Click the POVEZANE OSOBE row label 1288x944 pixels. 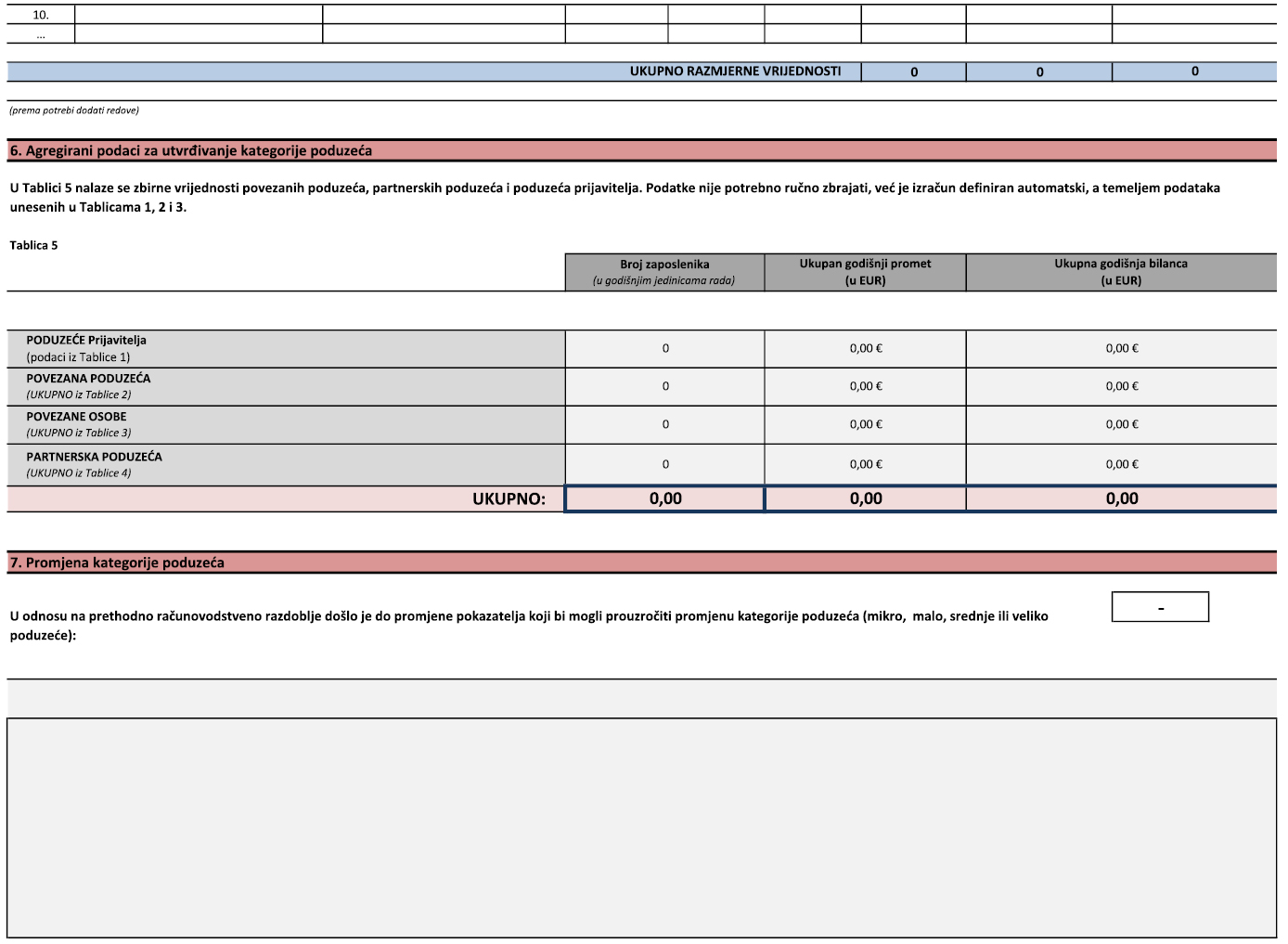[x=76, y=418]
